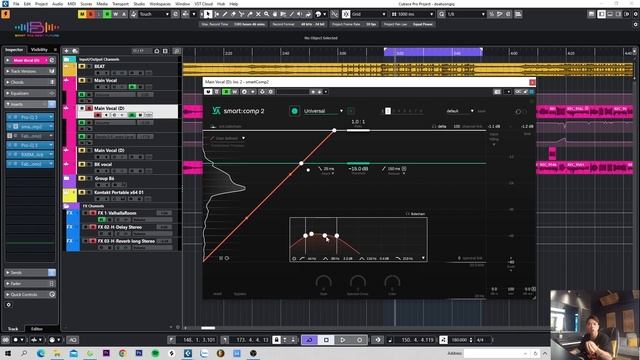Viewport: 640px width, 360px height.
Task: Expand the Sends inspector section
Action: (x=30, y=272)
